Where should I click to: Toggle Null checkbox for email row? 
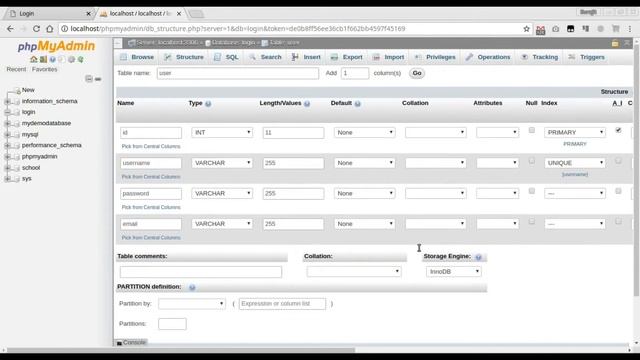pos(531,222)
